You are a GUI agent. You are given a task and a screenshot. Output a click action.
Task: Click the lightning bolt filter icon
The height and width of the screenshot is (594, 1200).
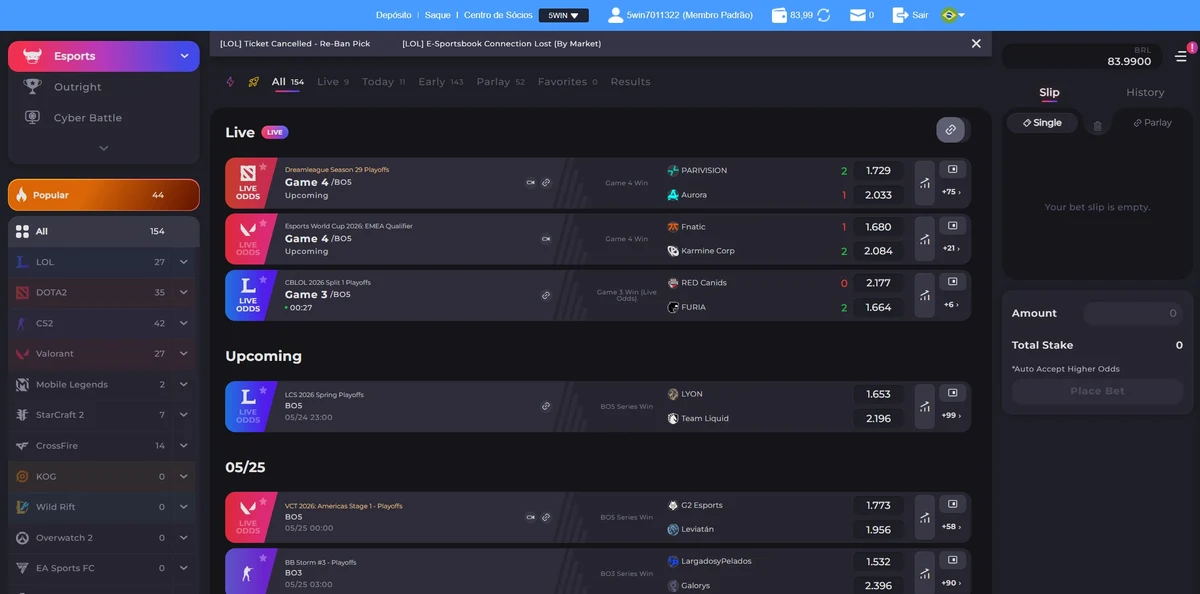pos(230,82)
